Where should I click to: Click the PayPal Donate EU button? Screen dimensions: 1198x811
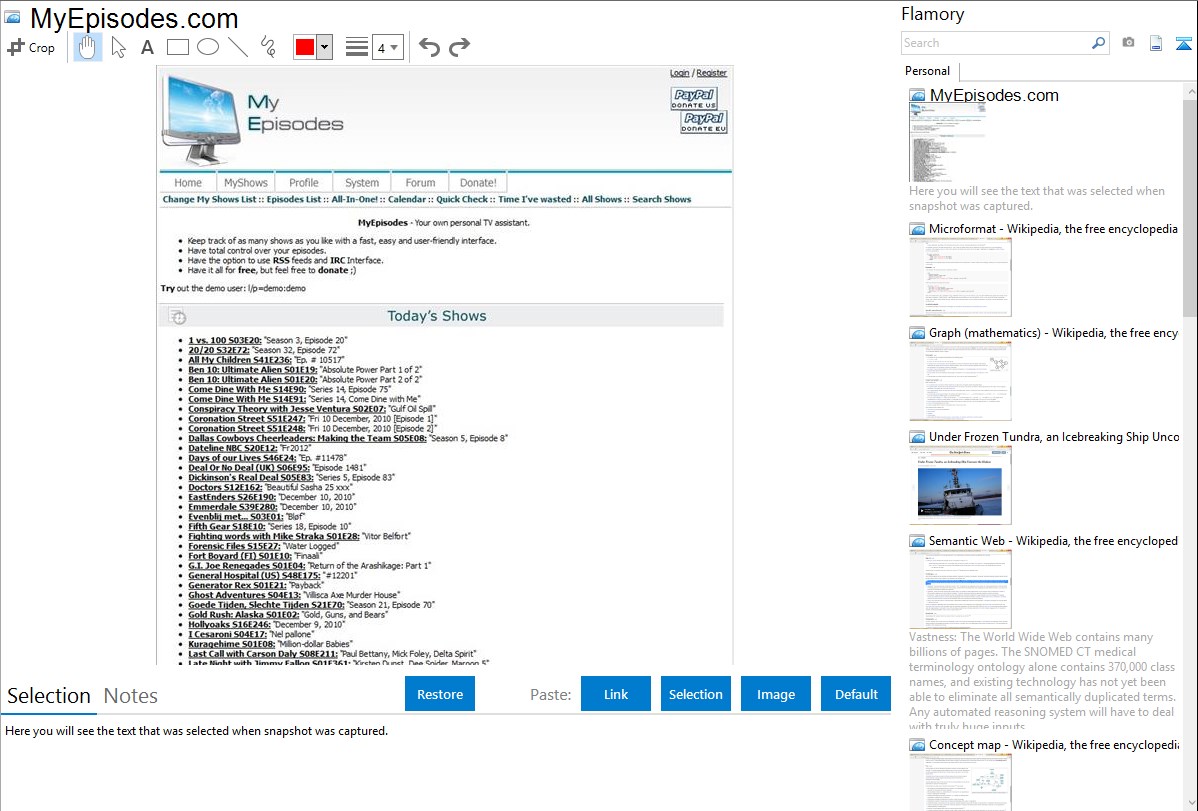point(704,122)
